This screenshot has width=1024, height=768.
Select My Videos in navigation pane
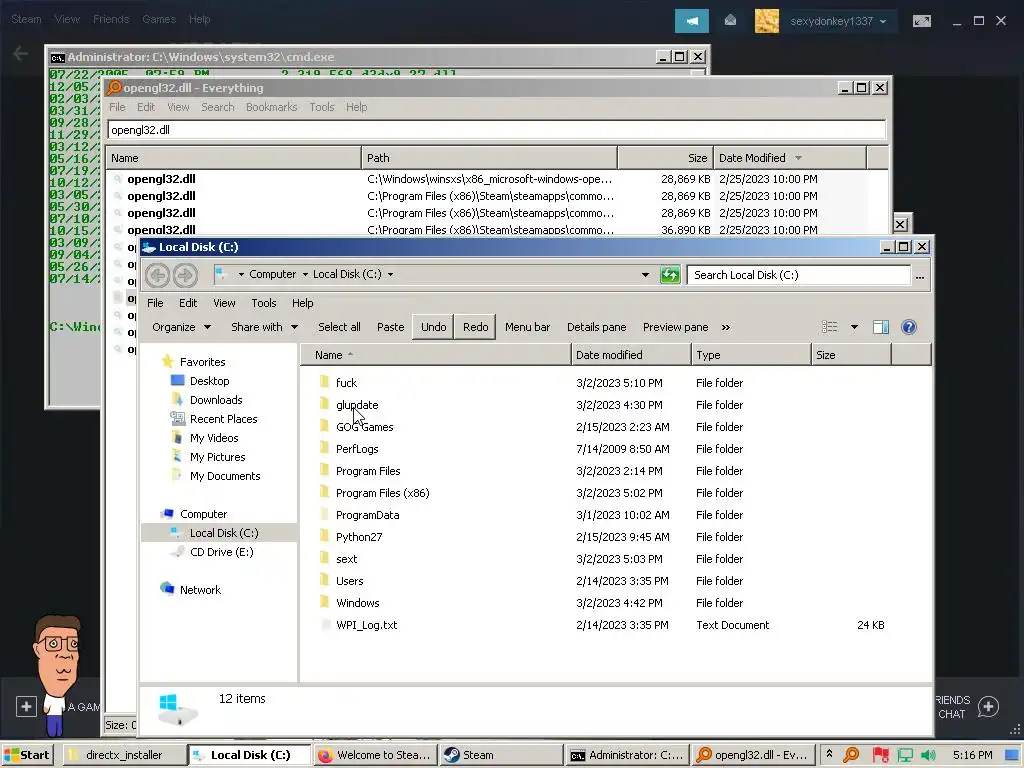tap(214, 438)
